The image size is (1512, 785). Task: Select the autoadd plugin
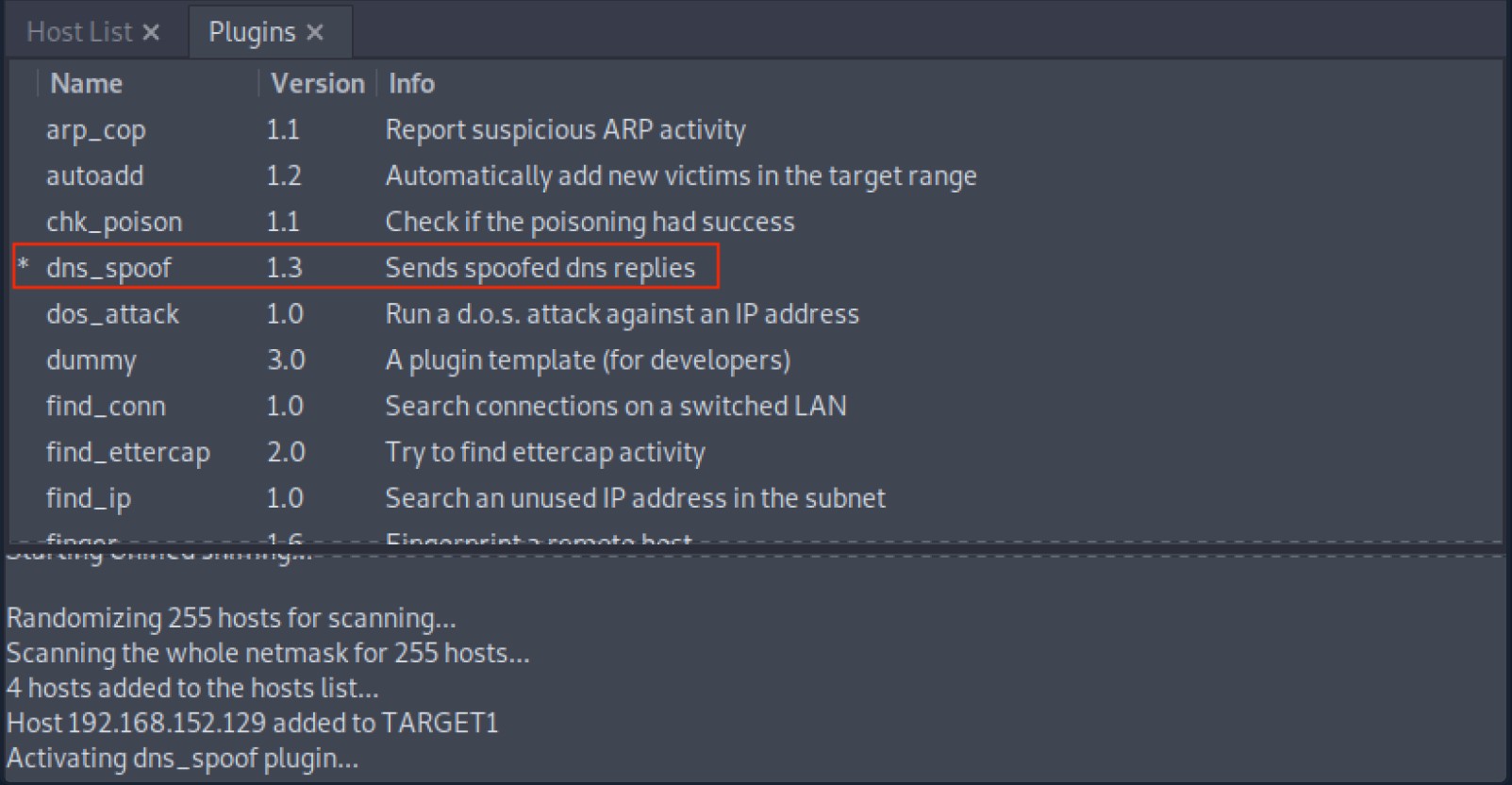click(94, 175)
